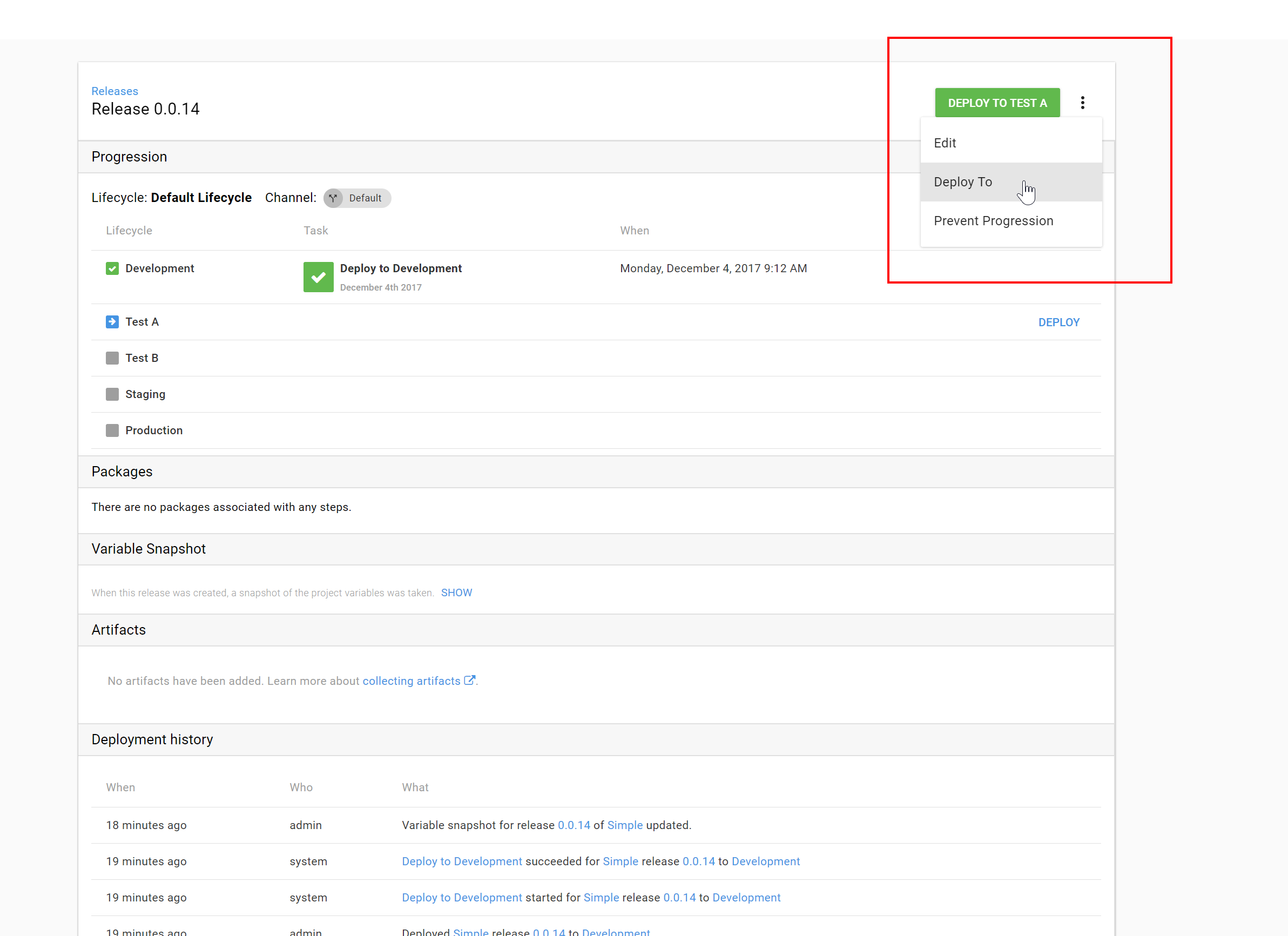Viewport: 1288px width, 936px height.
Task: Click the DEPLOY TO TEST A button
Action: (997, 103)
